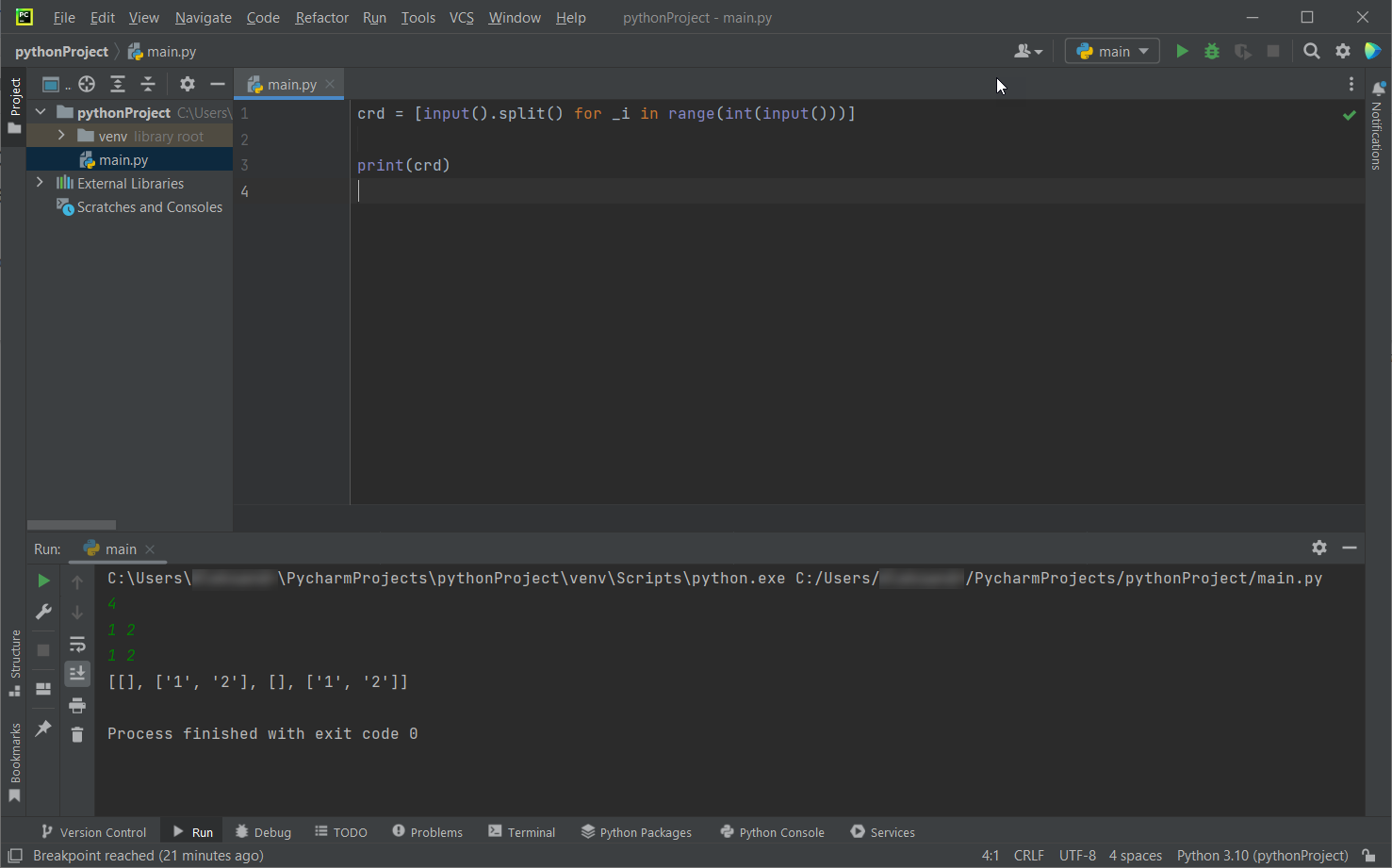
Task: Open the Navigate menu
Action: pyautogui.click(x=203, y=17)
